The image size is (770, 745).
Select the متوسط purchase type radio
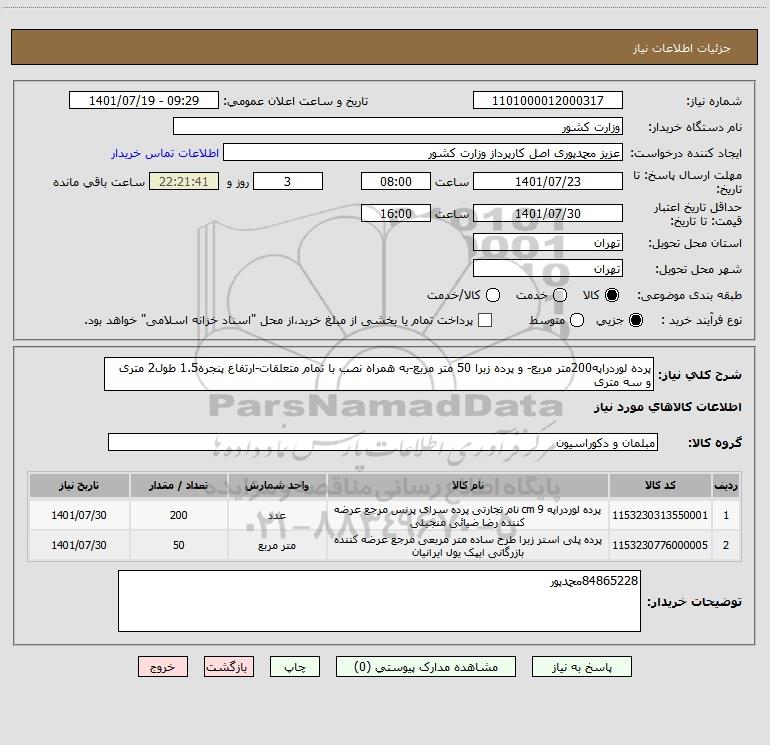coord(577,320)
